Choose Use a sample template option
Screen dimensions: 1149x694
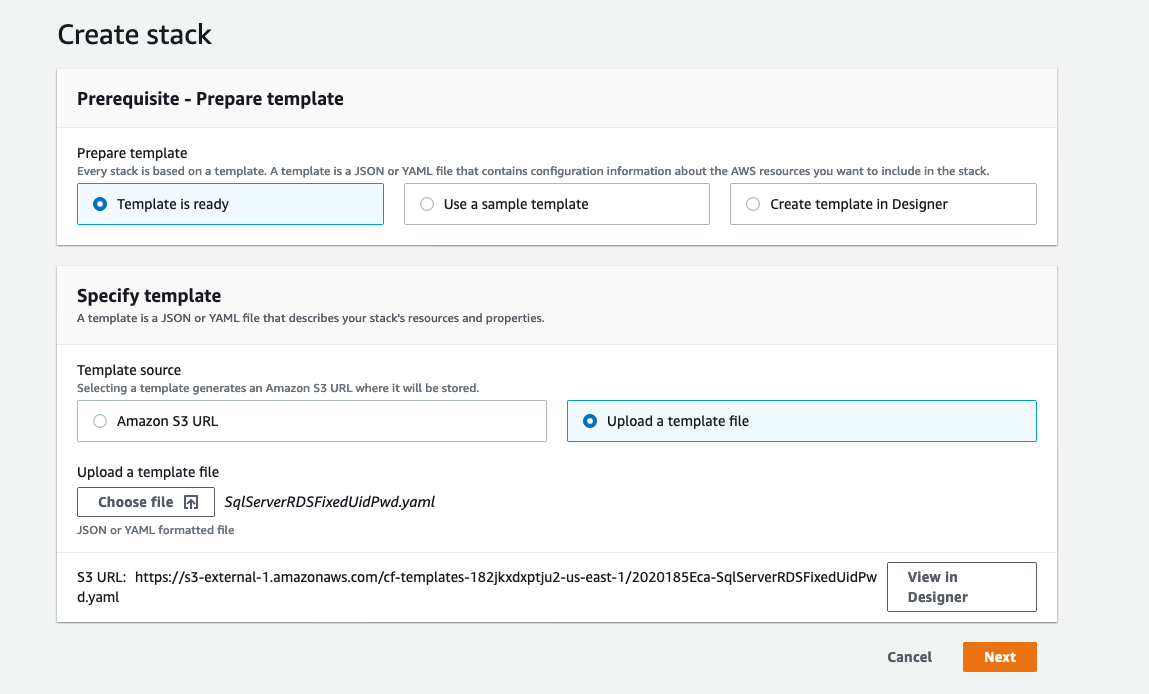pos(427,203)
